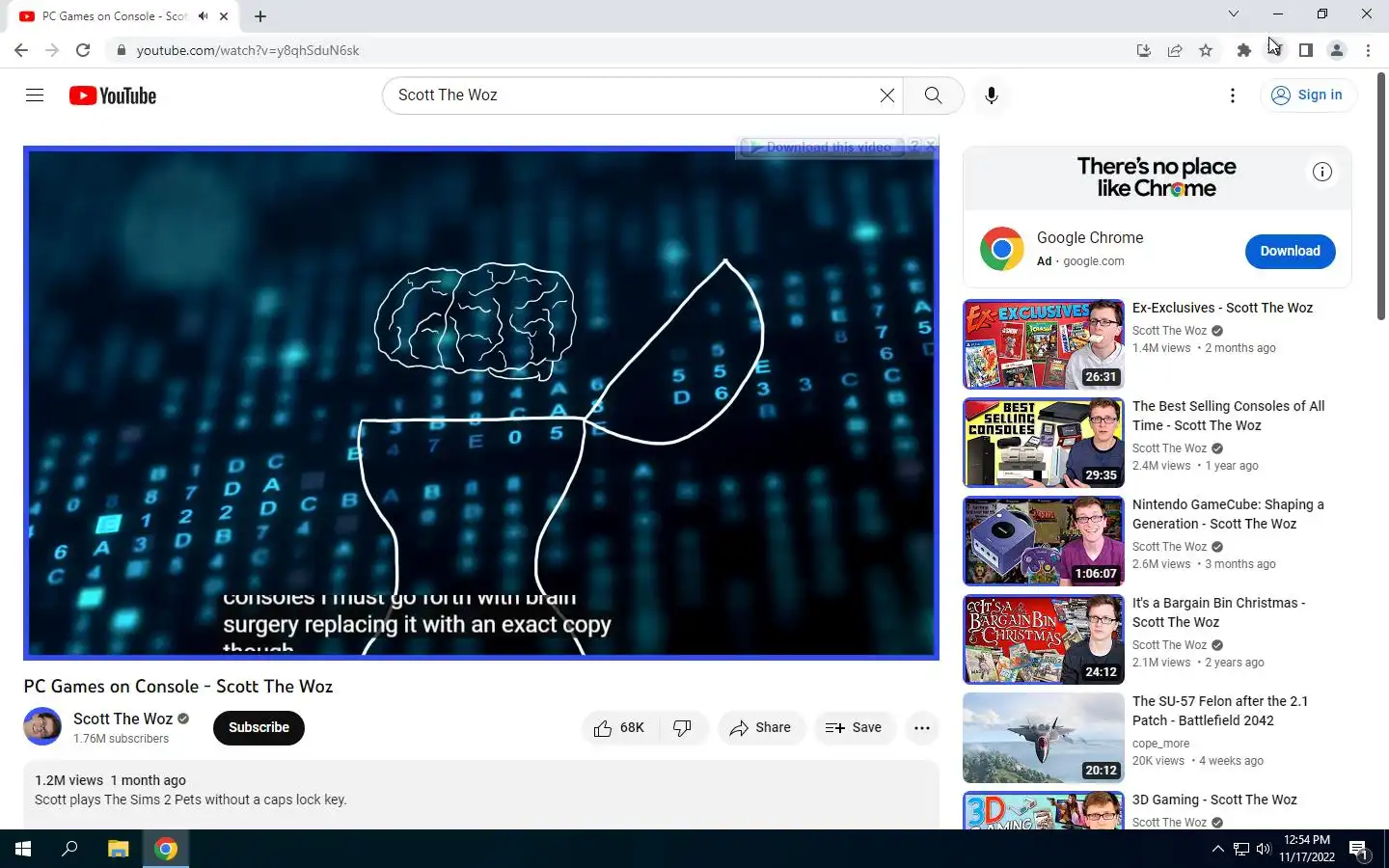Show hidden system tray icons
Image resolution: width=1389 pixels, height=868 pixels.
coord(1217,849)
